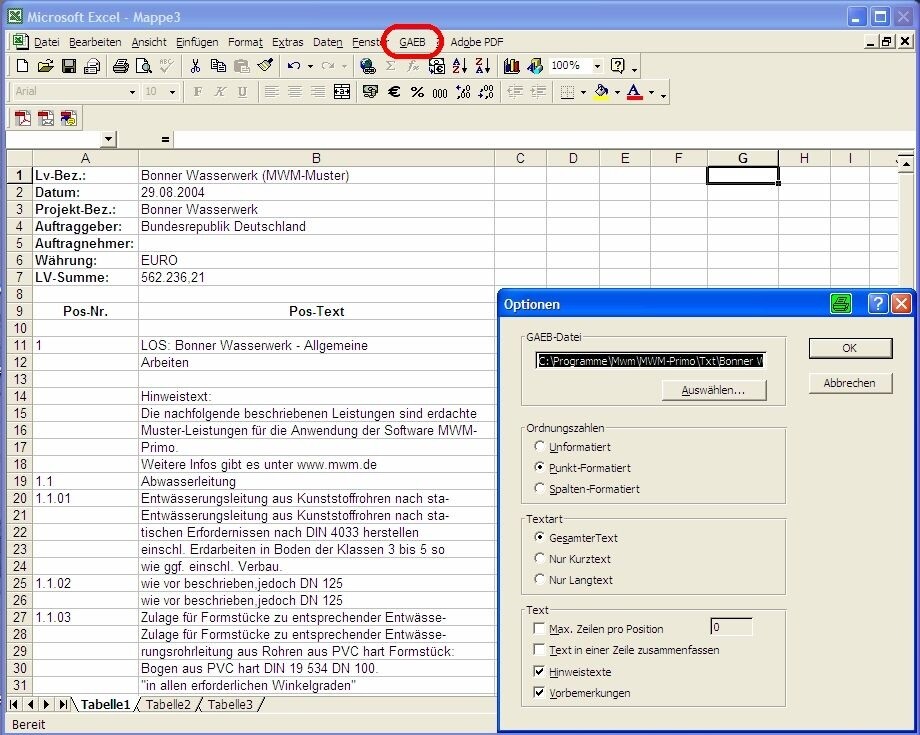The image size is (920, 735).
Task: Click the Percent Style icon
Action: pyautogui.click(x=417, y=92)
